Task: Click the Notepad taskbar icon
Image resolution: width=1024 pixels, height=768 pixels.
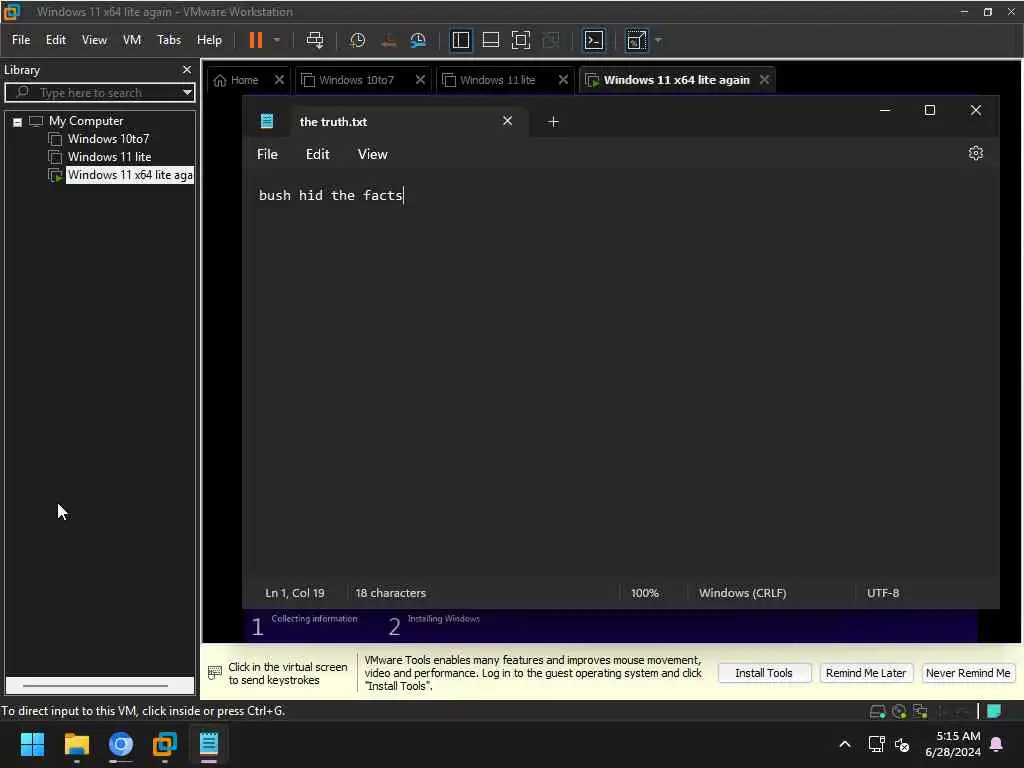Action: (209, 744)
